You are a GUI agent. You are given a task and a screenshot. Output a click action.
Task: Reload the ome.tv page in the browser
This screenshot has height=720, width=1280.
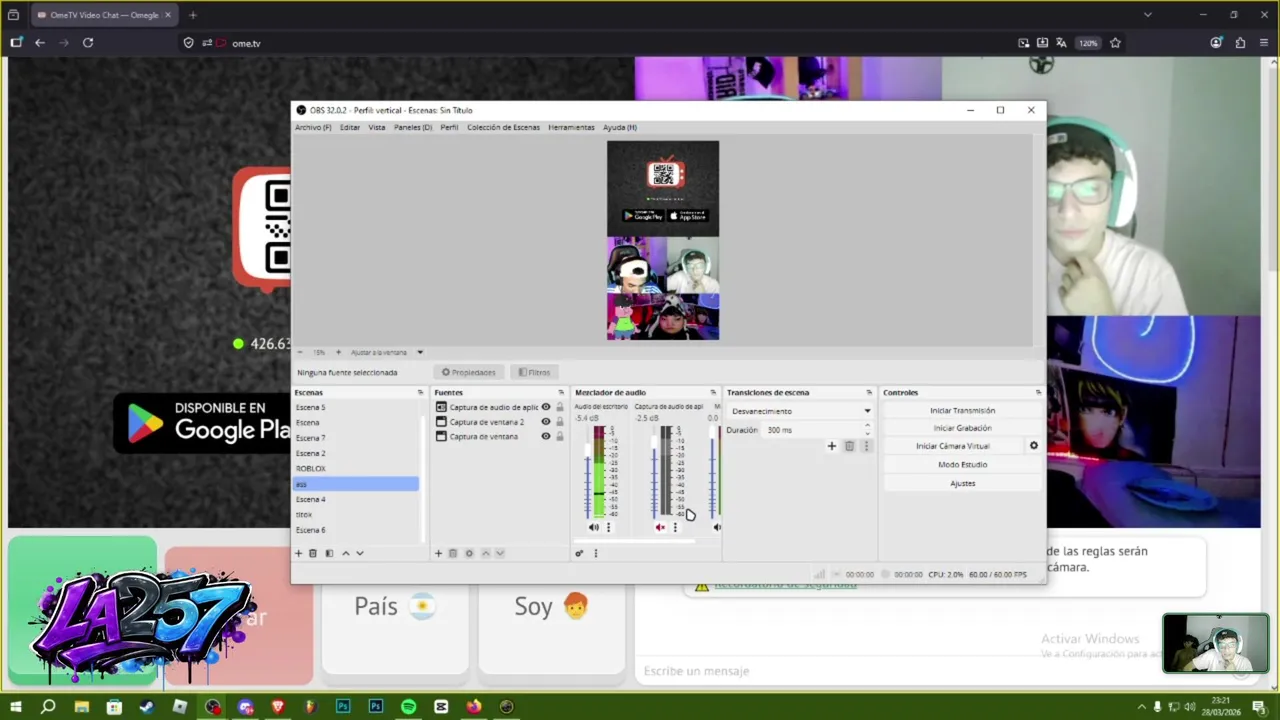tap(88, 43)
